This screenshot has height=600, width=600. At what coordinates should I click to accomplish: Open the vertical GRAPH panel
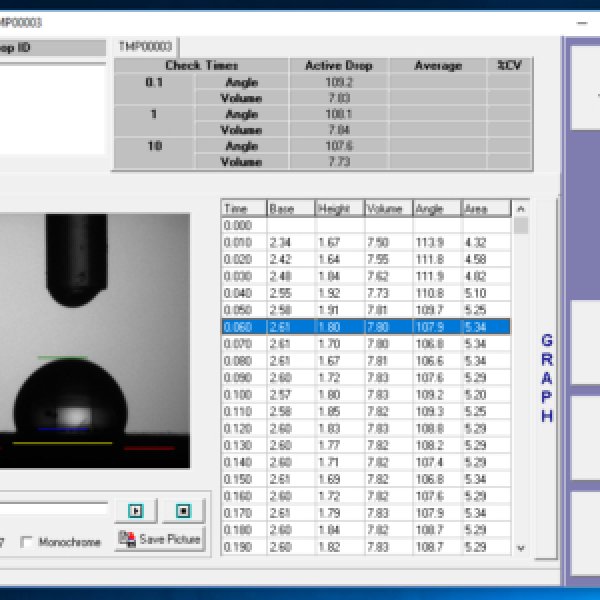coord(547,378)
